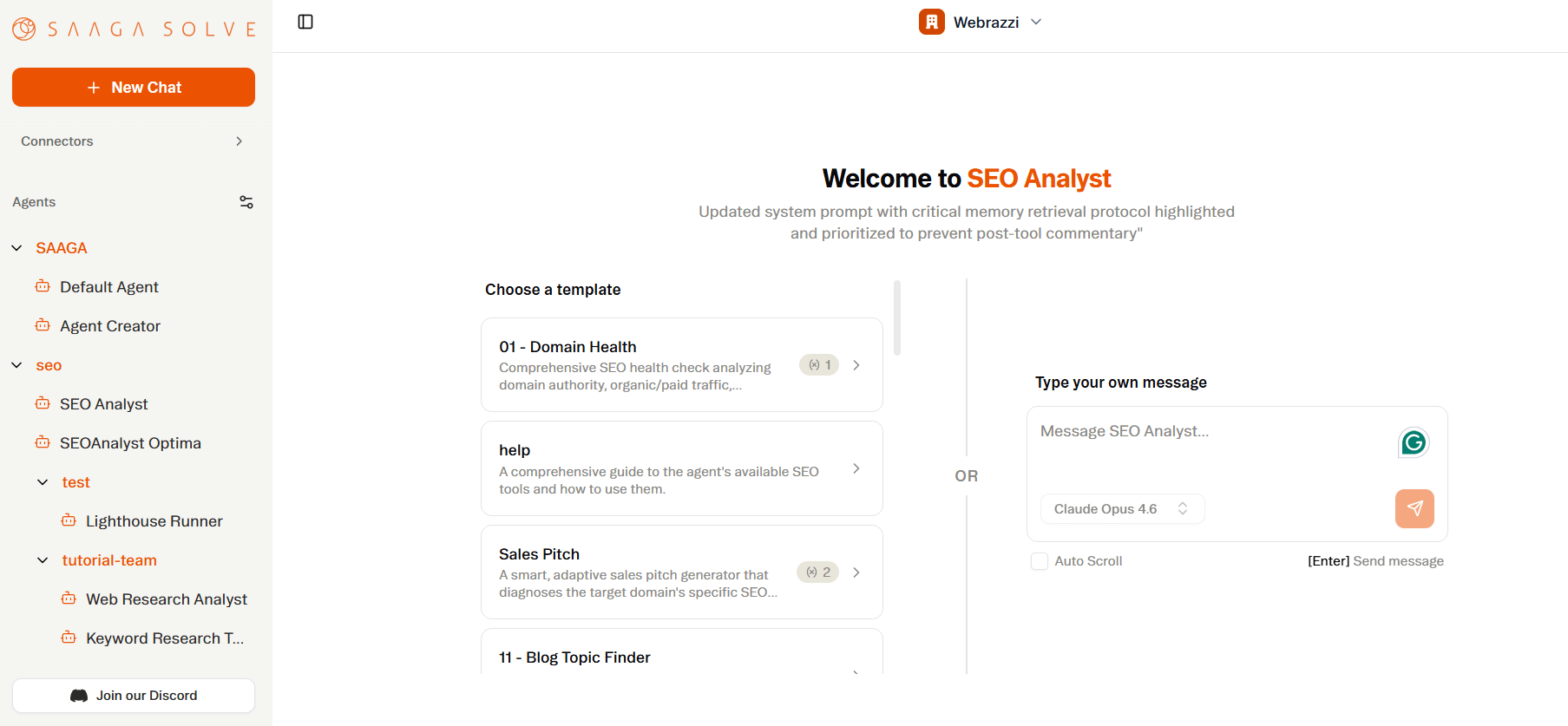Screen dimensions: 1568x726
Task: Click Join our Discord button
Action: 134,696
